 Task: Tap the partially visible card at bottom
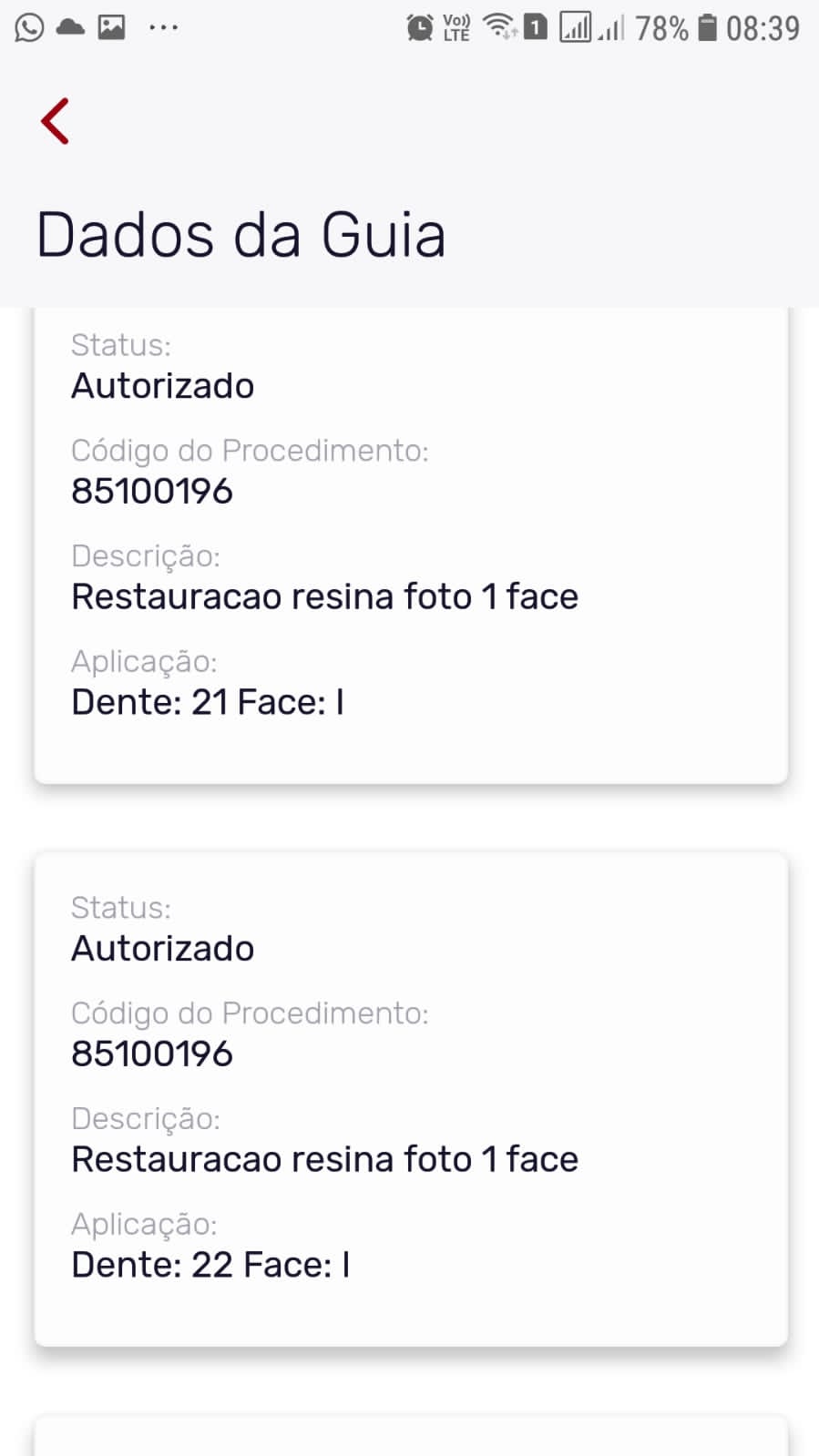[410, 1437]
